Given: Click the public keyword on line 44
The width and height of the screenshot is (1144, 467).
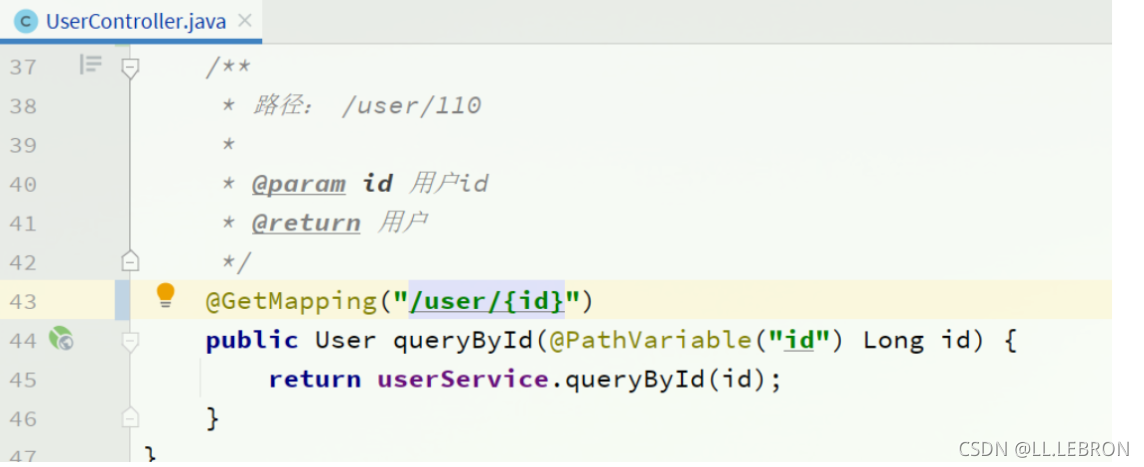Looking at the screenshot, I should [252, 341].
